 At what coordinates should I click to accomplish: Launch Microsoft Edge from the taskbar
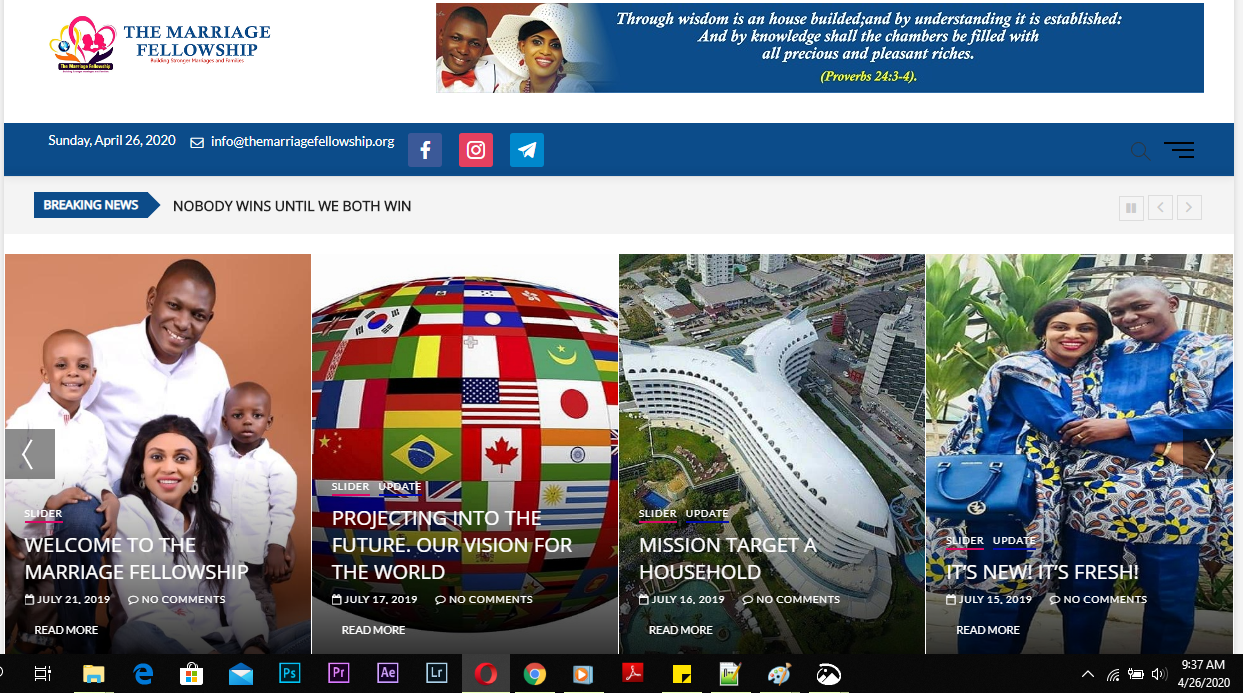143,674
